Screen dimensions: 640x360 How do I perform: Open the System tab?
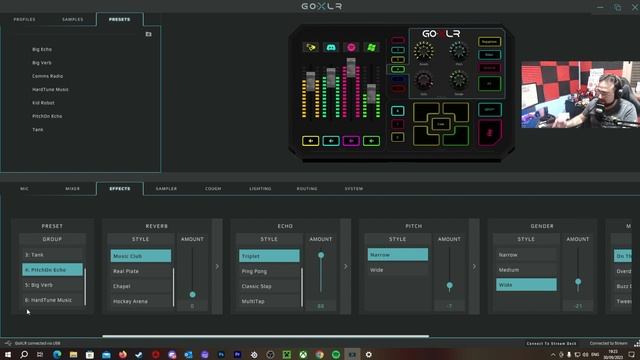pos(354,189)
